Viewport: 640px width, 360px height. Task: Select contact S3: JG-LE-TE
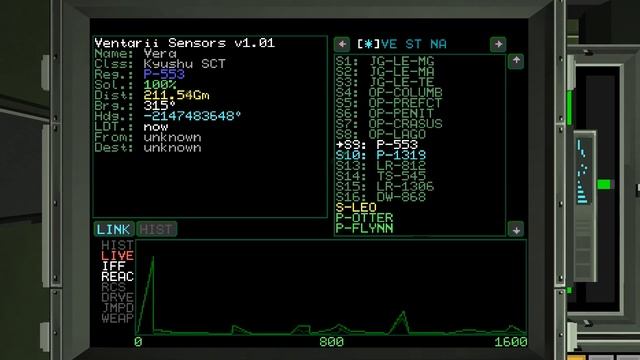click(x=385, y=82)
